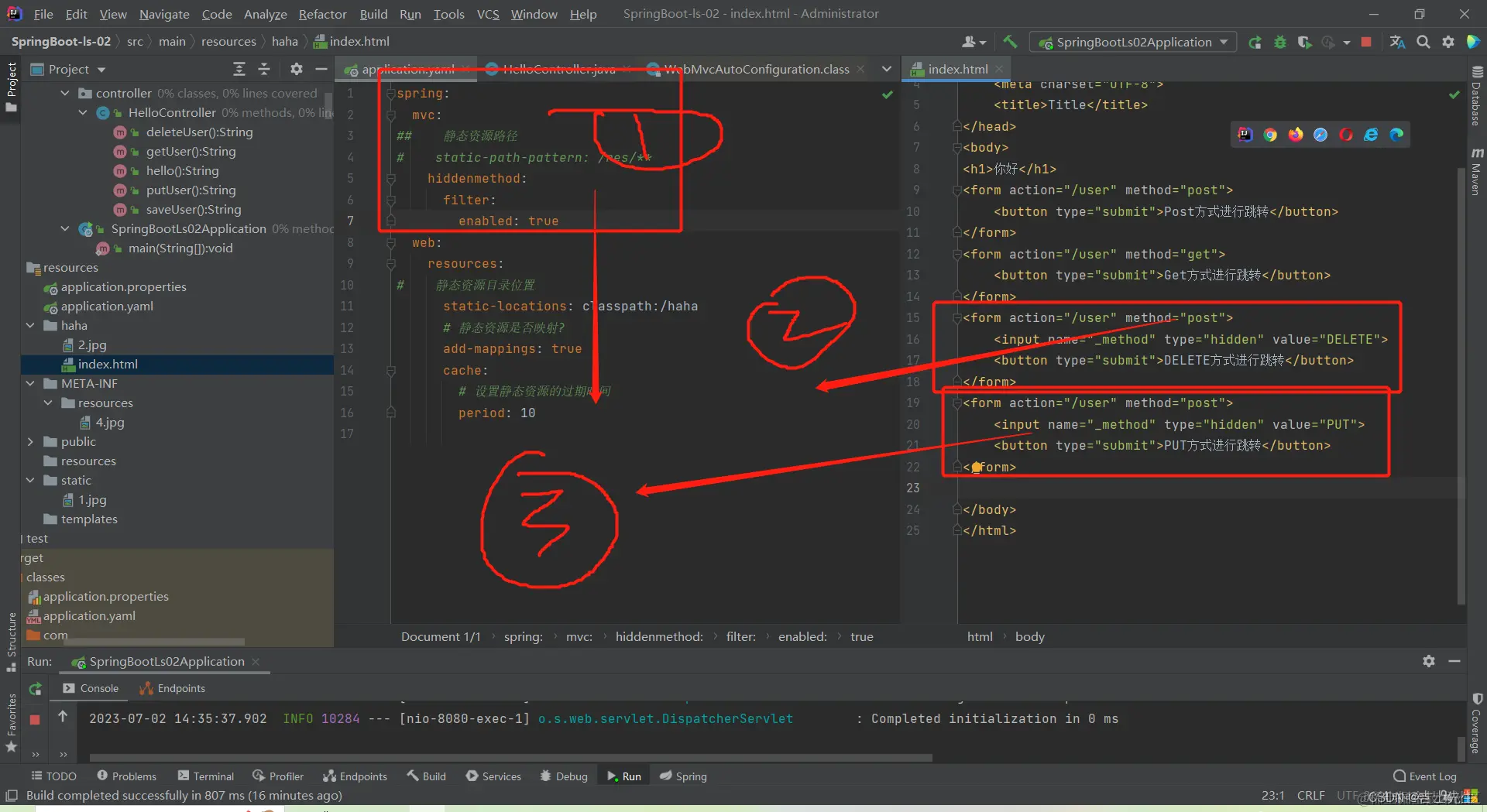The image size is (1487, 812).
Task: Open the Endpoints tab in Run panel
Action: pyautogui.click(x=172, y=688)
